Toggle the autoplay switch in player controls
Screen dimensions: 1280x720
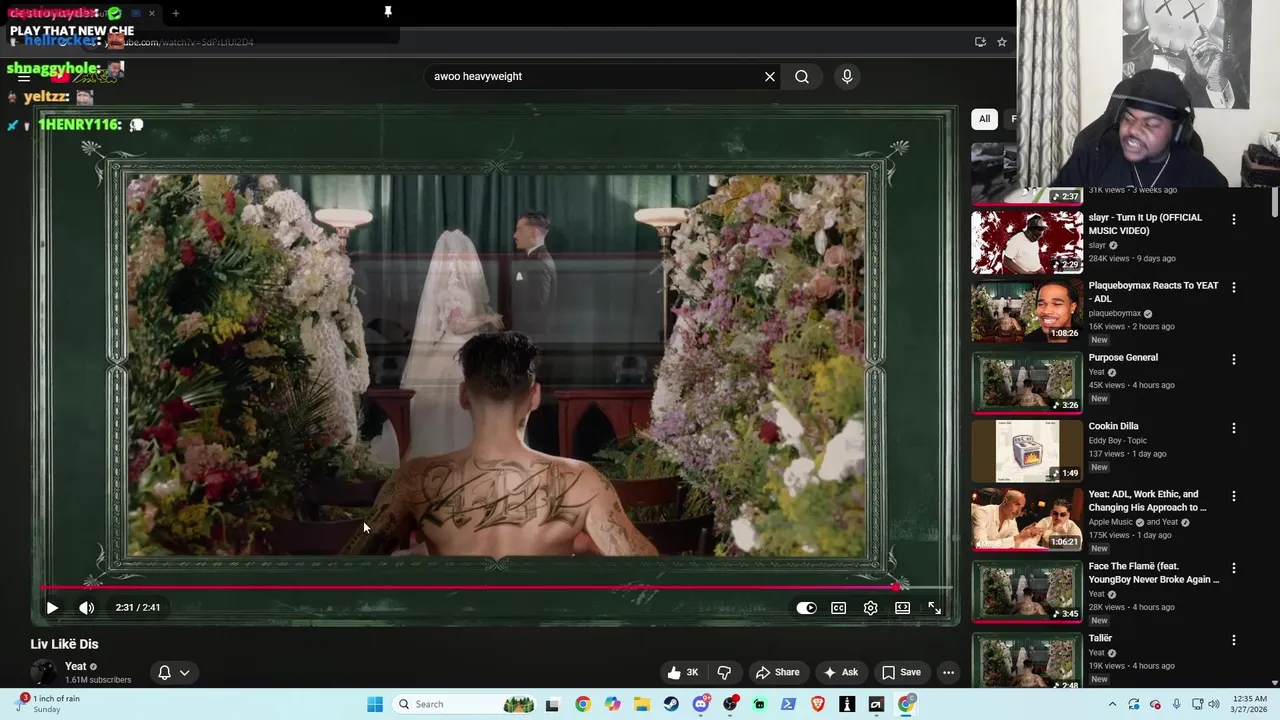click(x=806, y=607)
